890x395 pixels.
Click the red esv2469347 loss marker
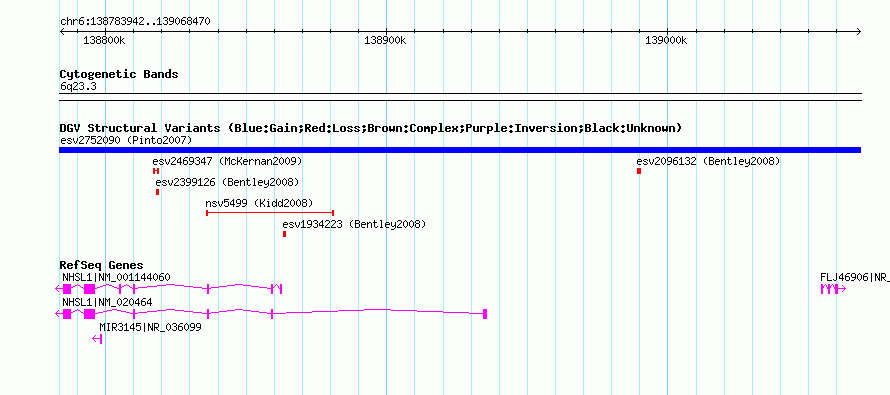pos(156,171)
